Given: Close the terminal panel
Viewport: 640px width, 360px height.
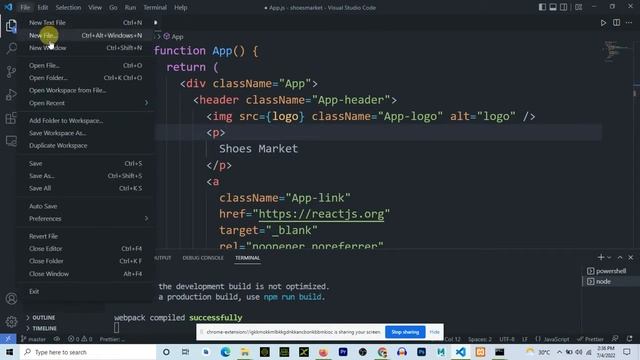Looking at the screenshot, I should click(631, 258).
